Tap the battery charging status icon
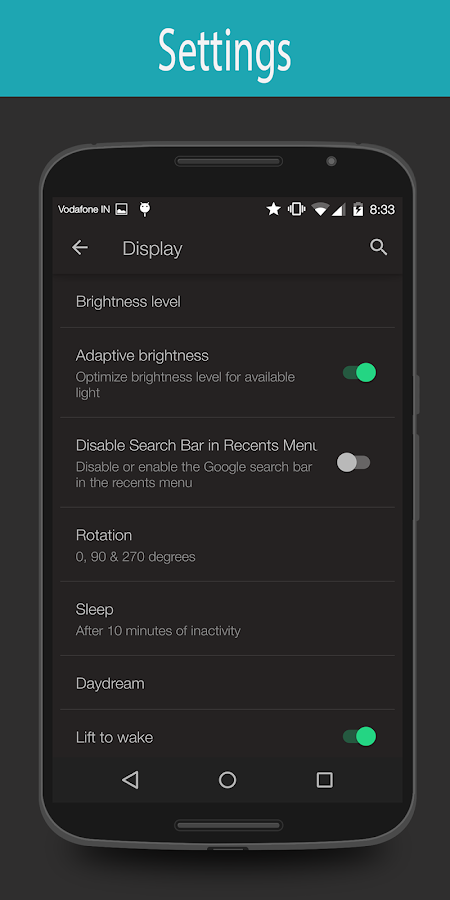 pyautogui.click(x=358, y=210)
